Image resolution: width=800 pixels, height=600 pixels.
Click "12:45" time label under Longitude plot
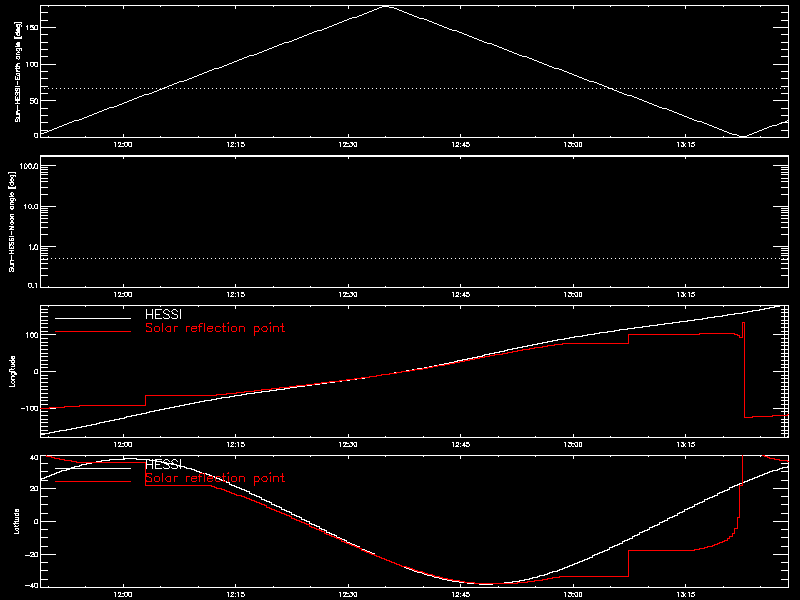tap(461, 445)
